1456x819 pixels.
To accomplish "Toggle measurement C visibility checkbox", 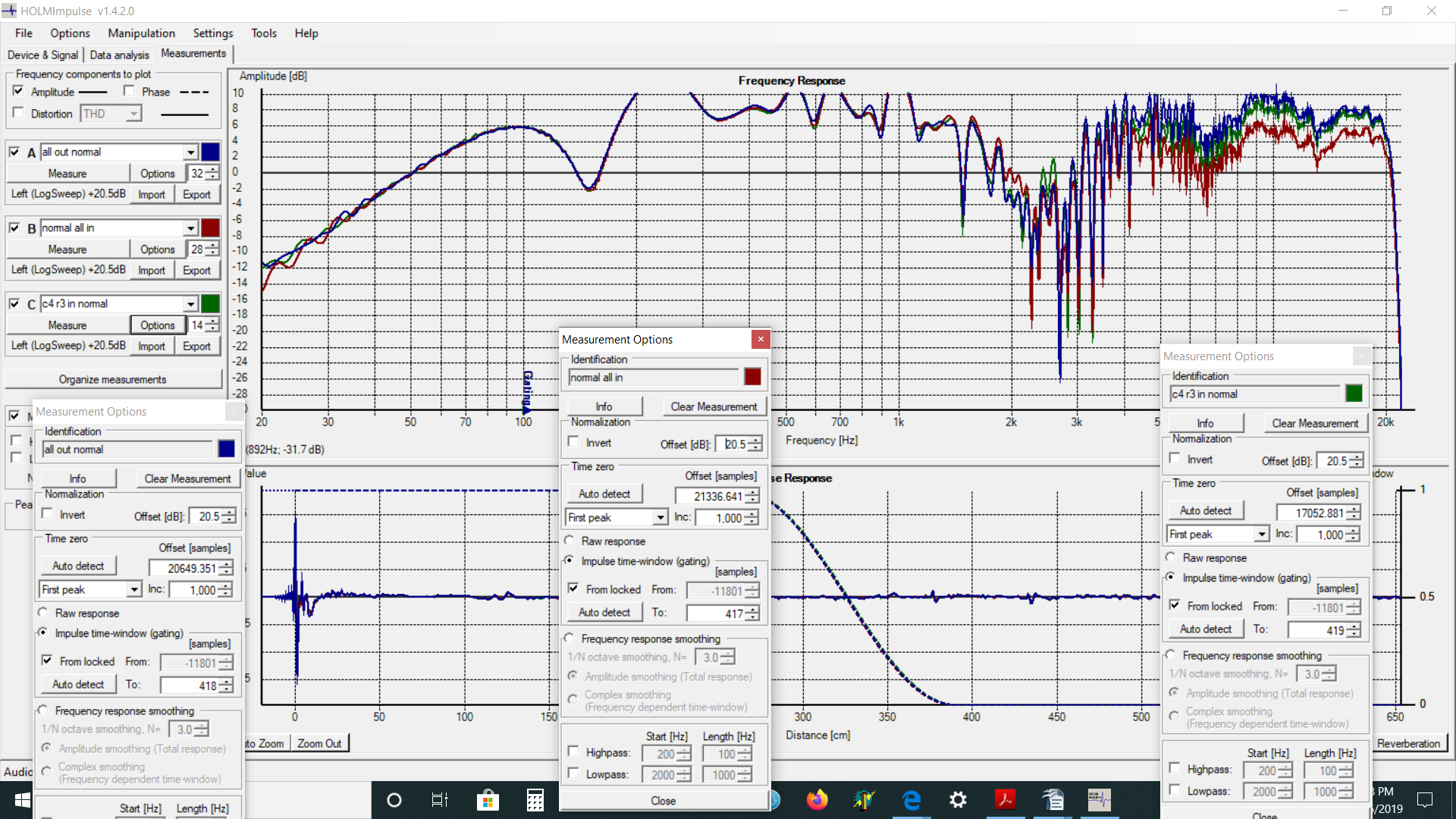I will tap(14, 303).
